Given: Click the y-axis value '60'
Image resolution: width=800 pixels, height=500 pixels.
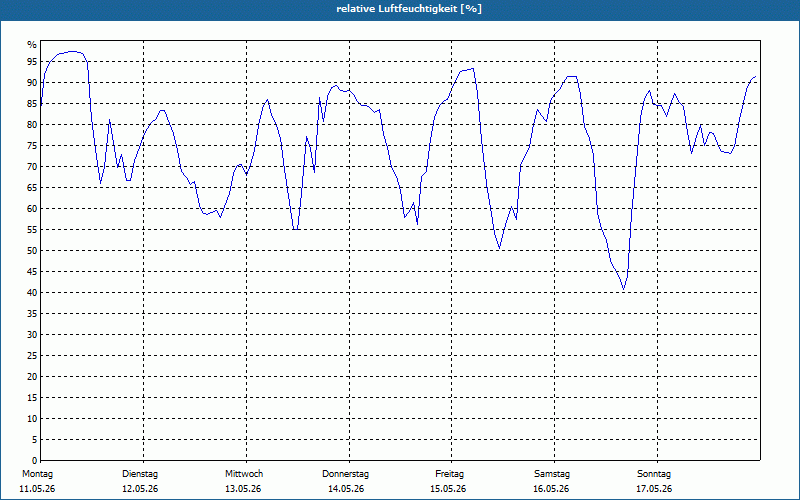Looking at the screenshot, I should [32, 209].
